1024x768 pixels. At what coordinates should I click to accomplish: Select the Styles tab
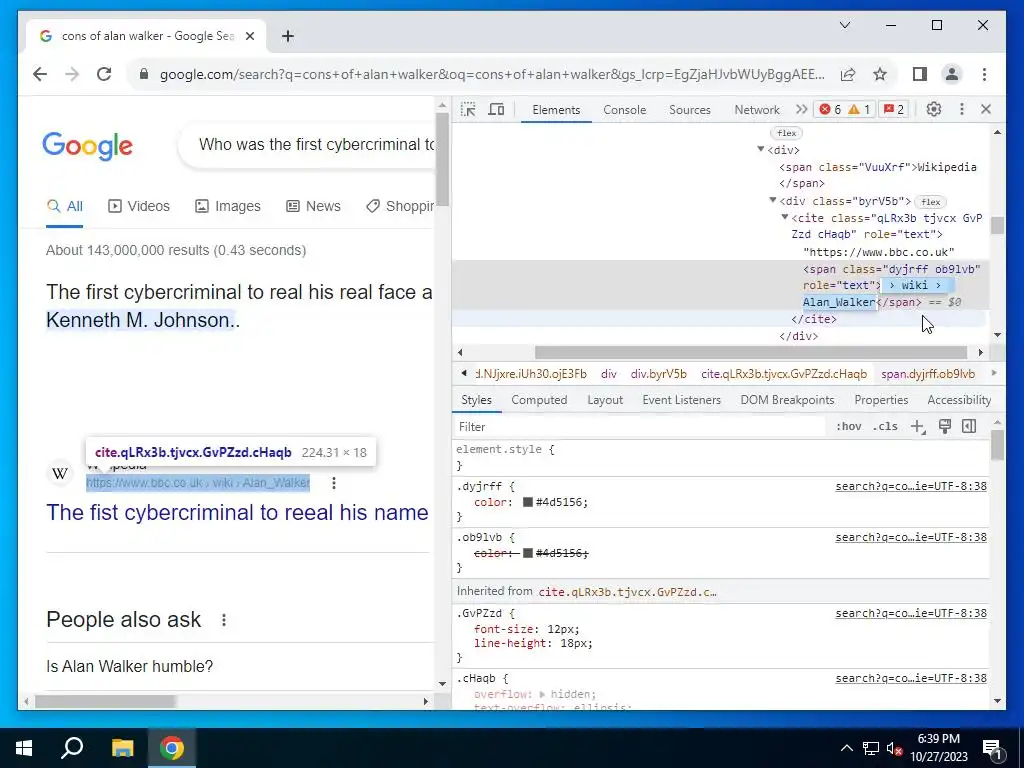click(476, 400)
